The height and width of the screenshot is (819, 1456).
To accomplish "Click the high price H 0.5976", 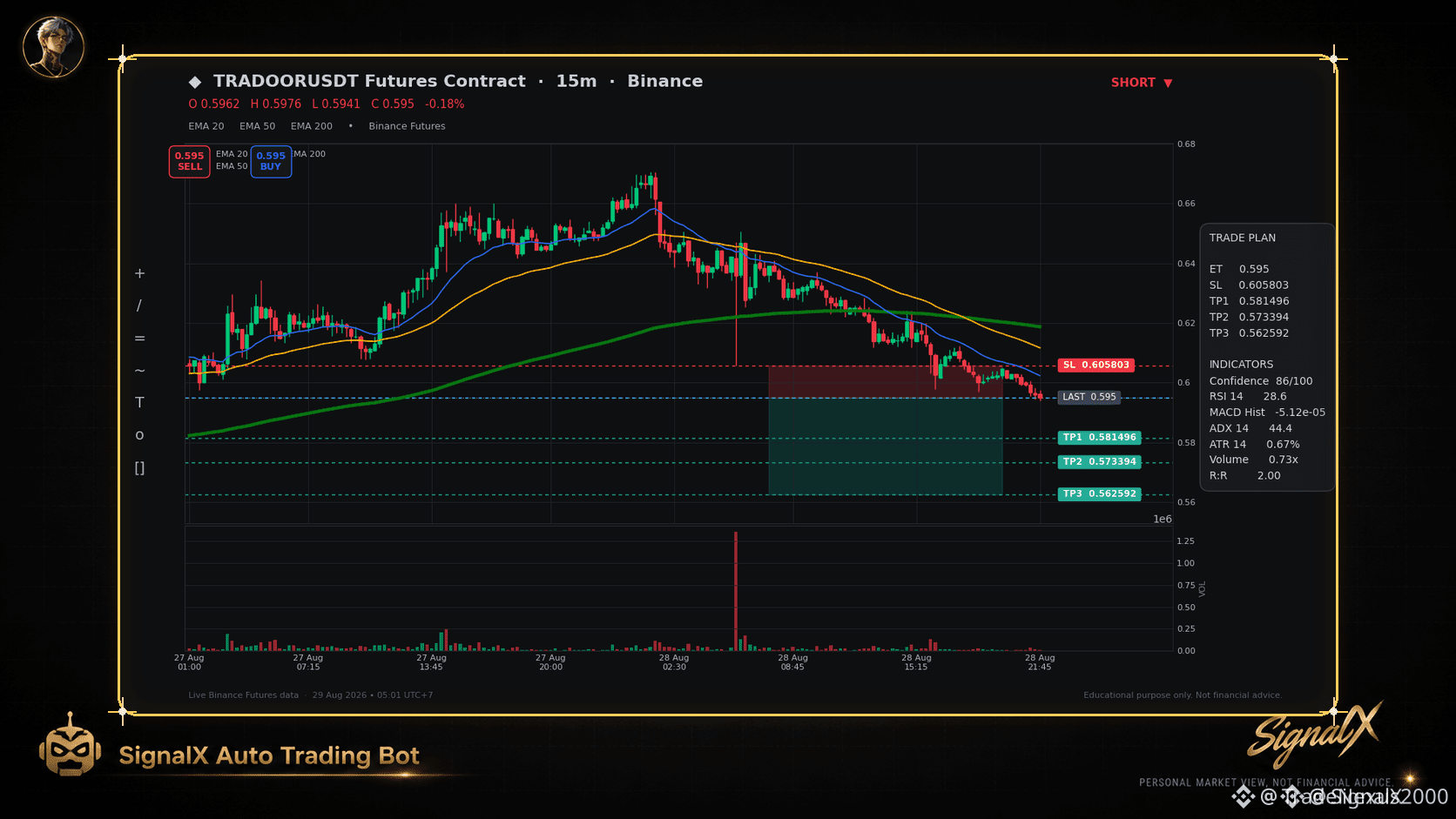I will click(276, 104).
